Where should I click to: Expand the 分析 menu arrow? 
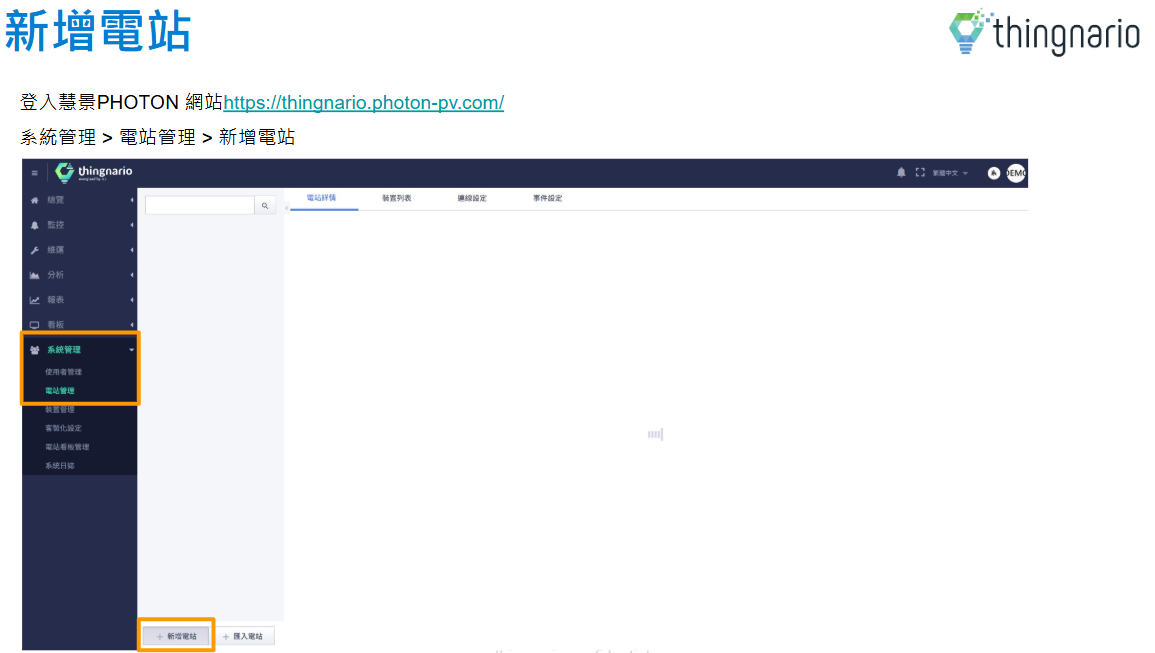coord(132,275)
